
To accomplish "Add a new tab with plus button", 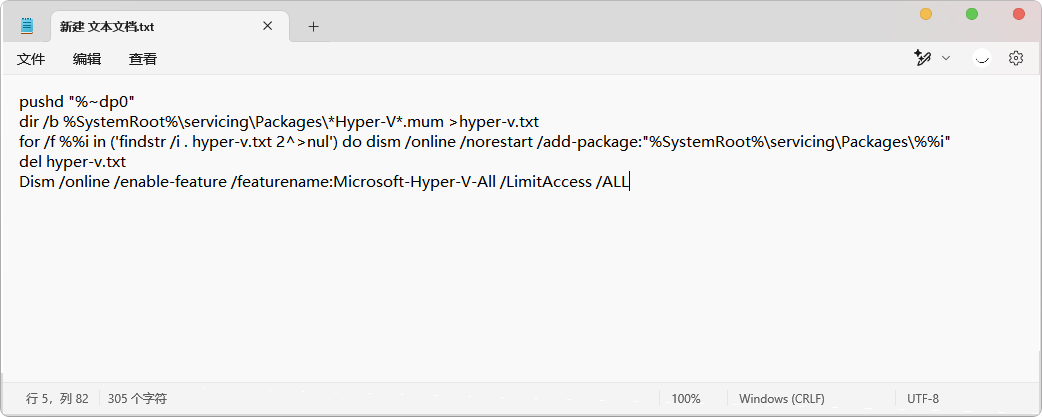I will 314,27.
